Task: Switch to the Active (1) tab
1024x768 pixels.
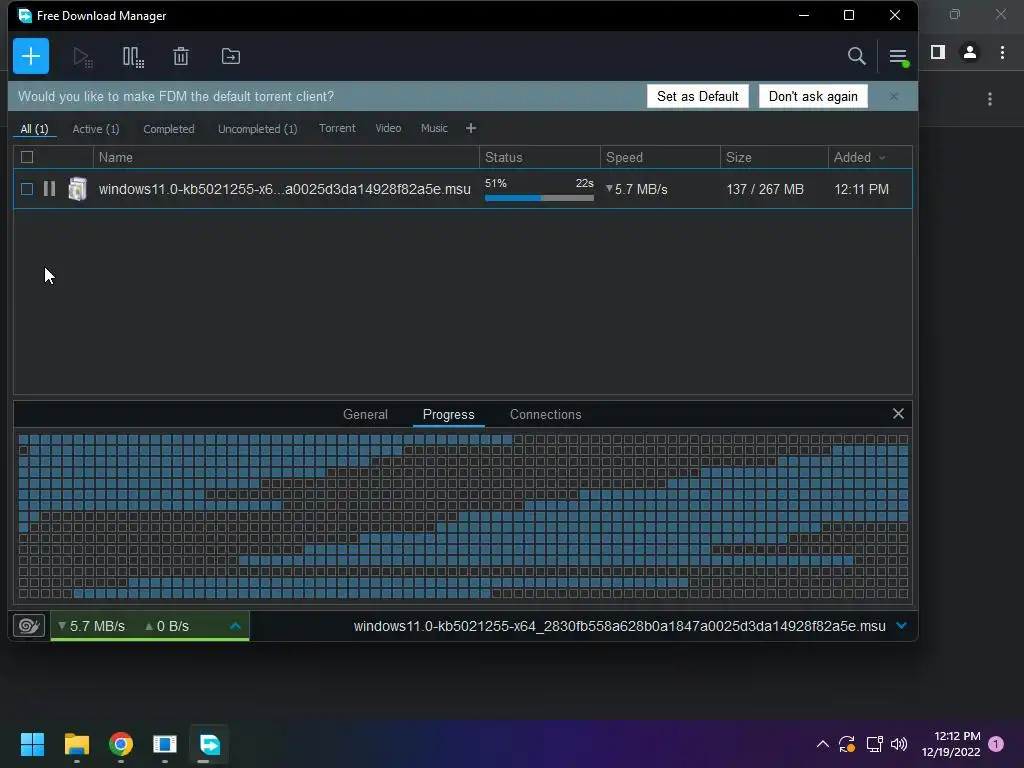Action: (x=96, y=129)
